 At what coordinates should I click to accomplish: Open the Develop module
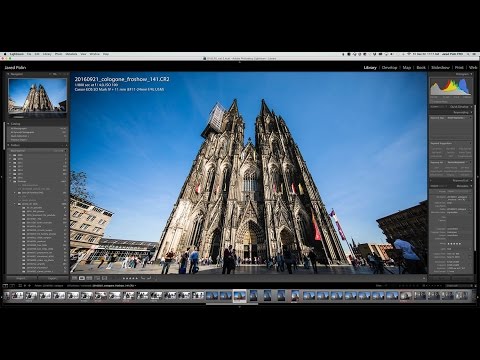tap(389, 67)
